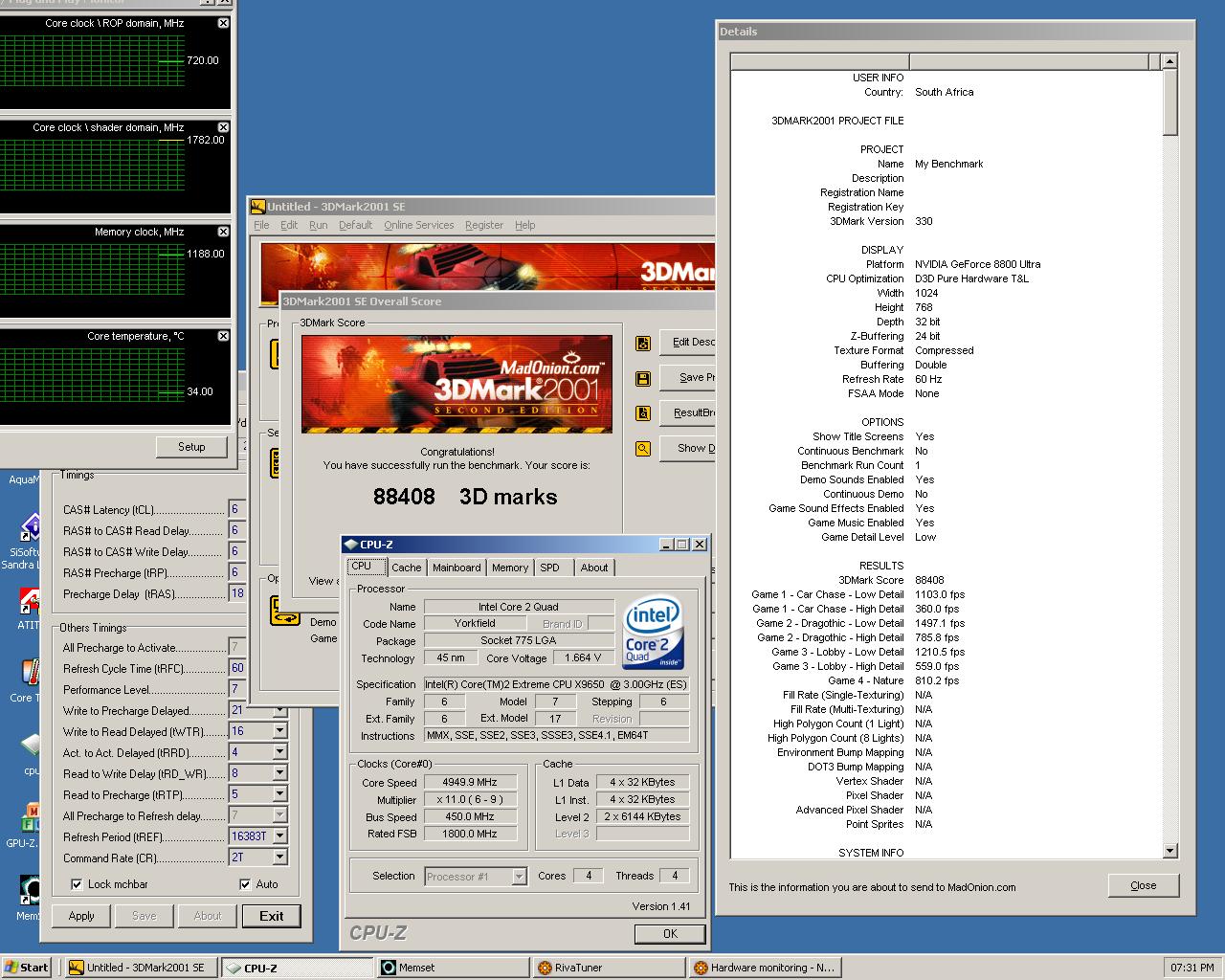Viewport: 1225px width, 980px height.
Task: Switch to the Memory tab in CPU-Z
Action: [x=509, y=568]
